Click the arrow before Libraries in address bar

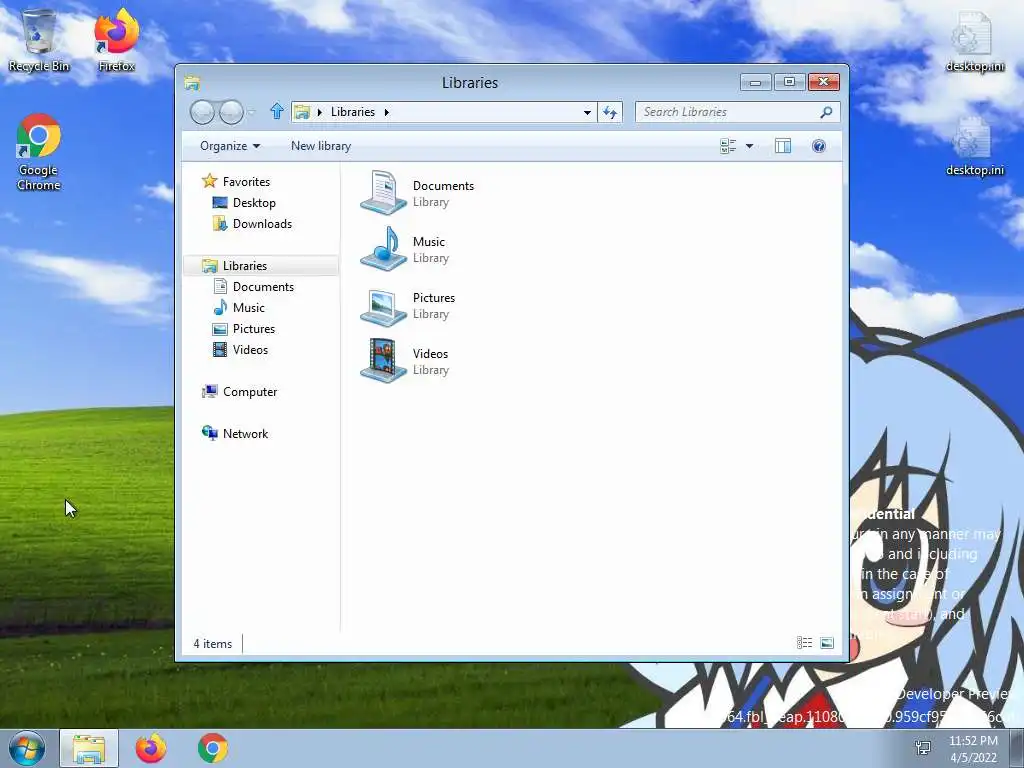tap(319, 112)
